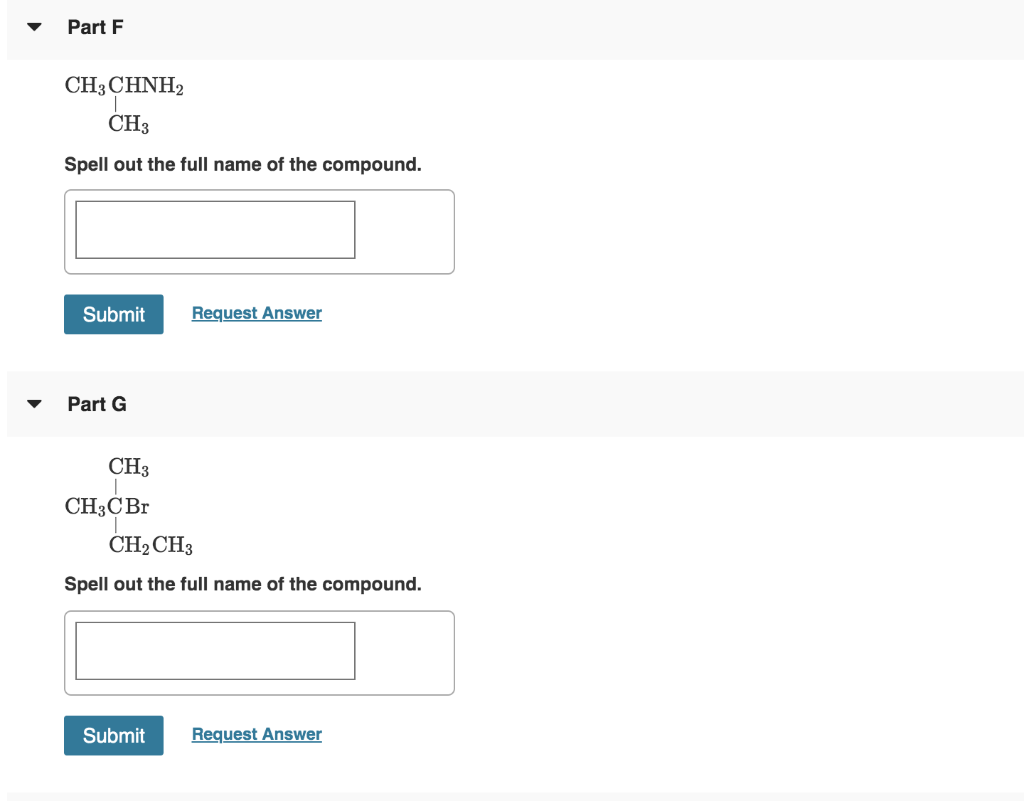The image size is (1024, 801).
Task: Request the answer for Part G question
Action: coord(256,733)
